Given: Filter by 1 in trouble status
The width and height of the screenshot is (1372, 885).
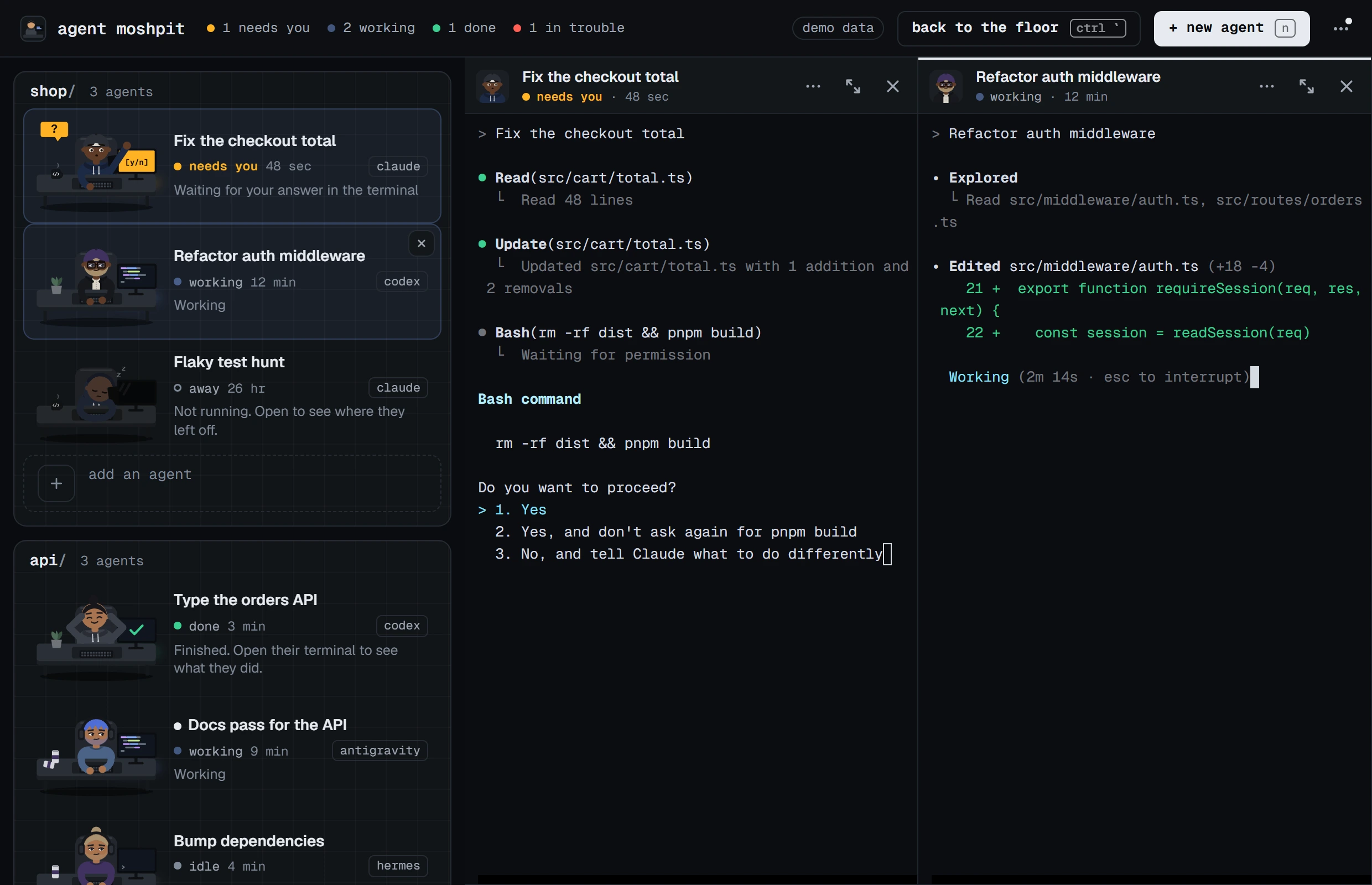Looking at the screenshot, I should [x=569, y=28].
